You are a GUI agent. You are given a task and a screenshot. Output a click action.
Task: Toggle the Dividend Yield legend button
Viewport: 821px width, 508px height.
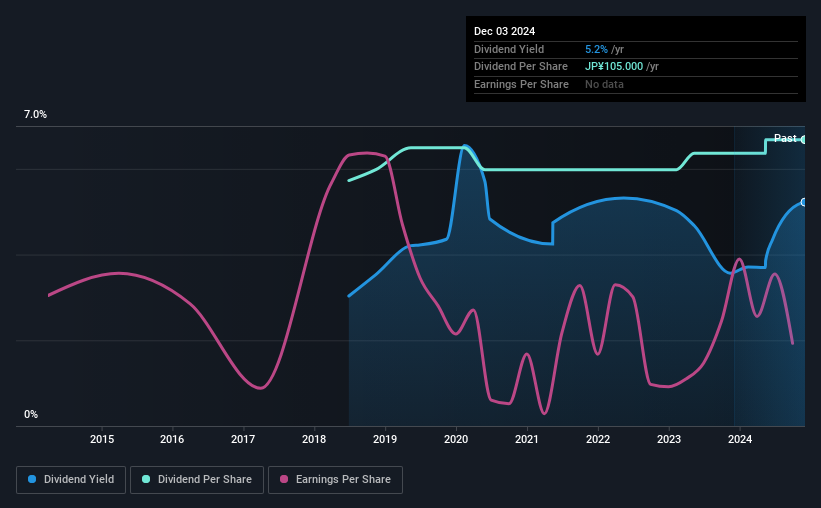click(x=71, y=480)
